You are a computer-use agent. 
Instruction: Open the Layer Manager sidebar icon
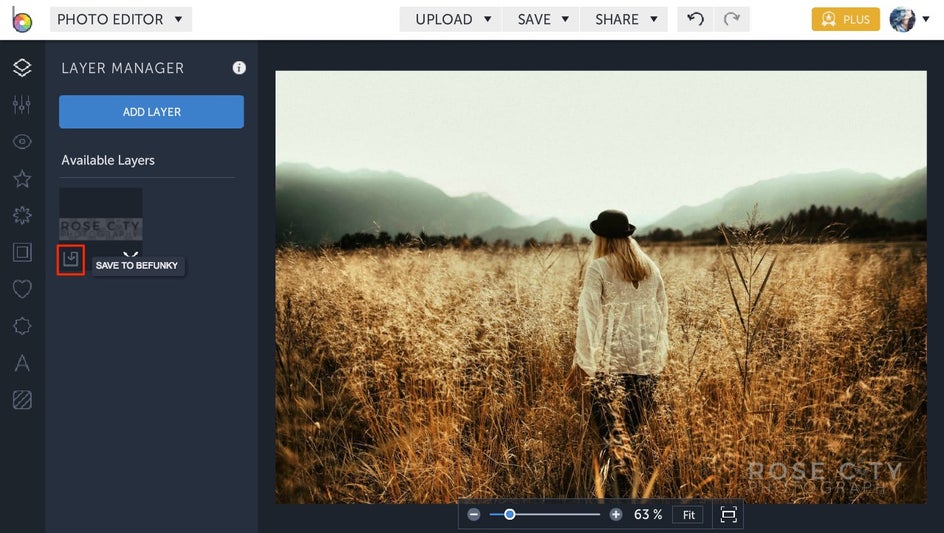[22, 67]
